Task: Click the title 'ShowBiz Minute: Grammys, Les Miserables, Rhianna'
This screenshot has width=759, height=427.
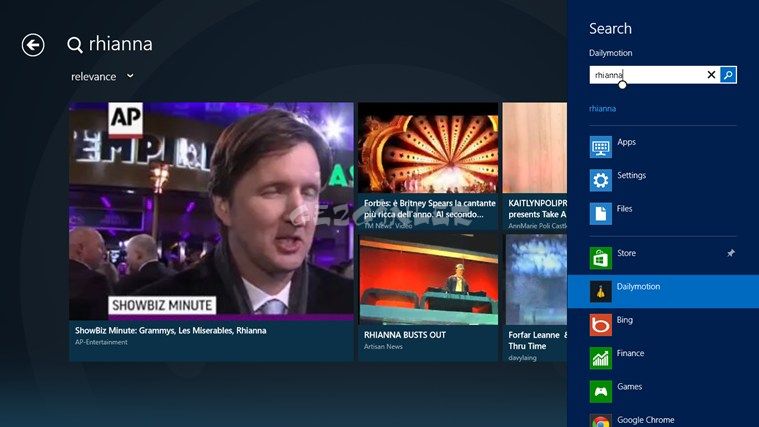Action: click(x=170, y=331)
